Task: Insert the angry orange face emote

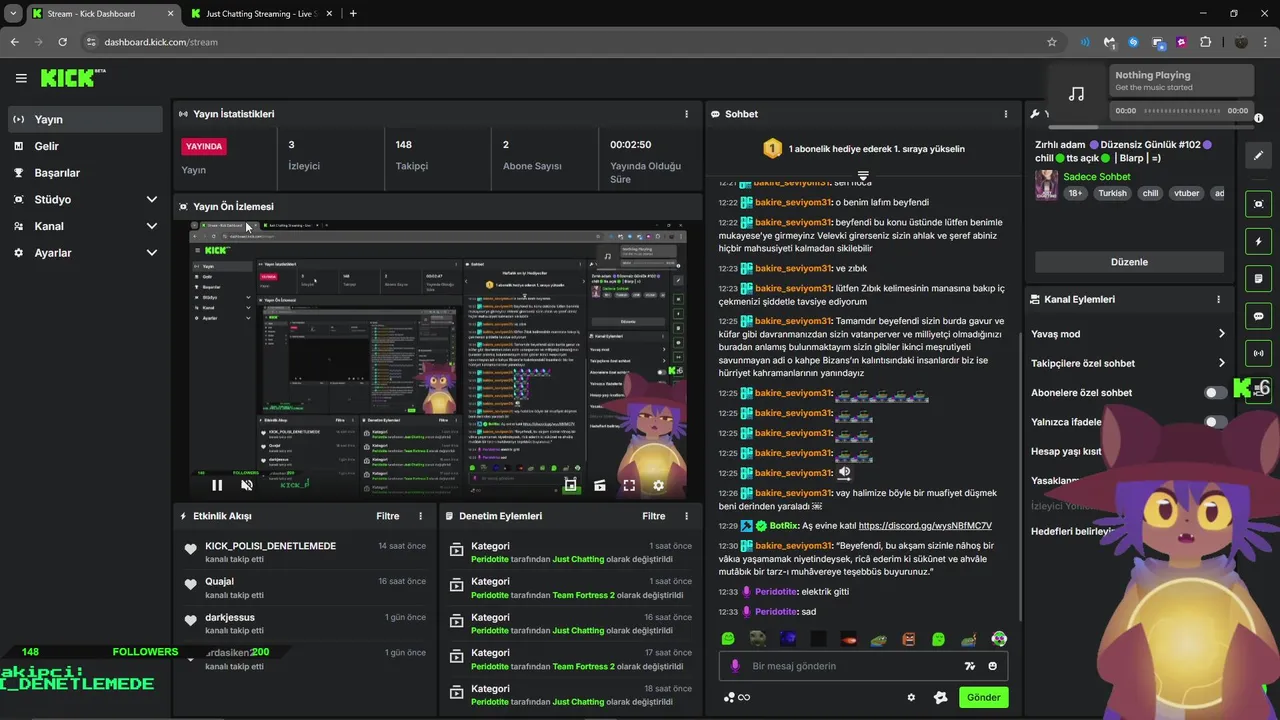Action: click(x=908, y=639)
